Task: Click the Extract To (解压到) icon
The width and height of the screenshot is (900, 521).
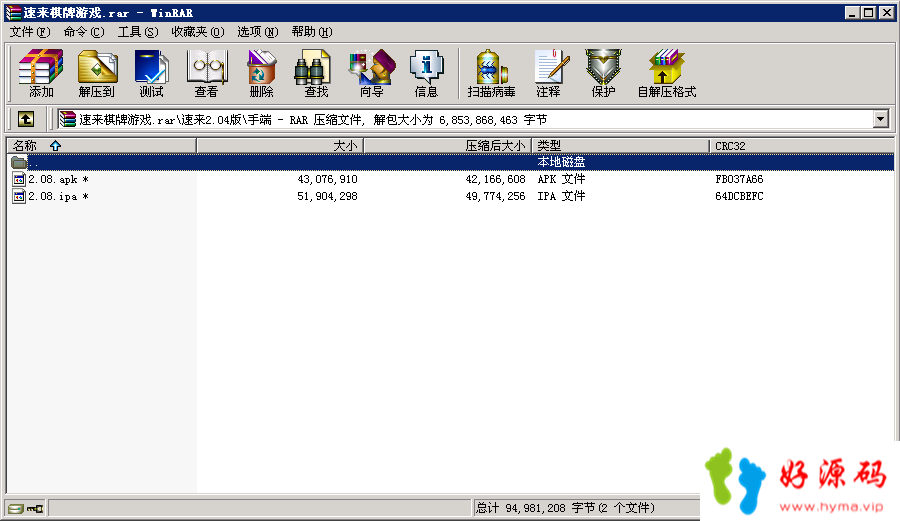Action: pyautogui.click(x=96, y=73)
